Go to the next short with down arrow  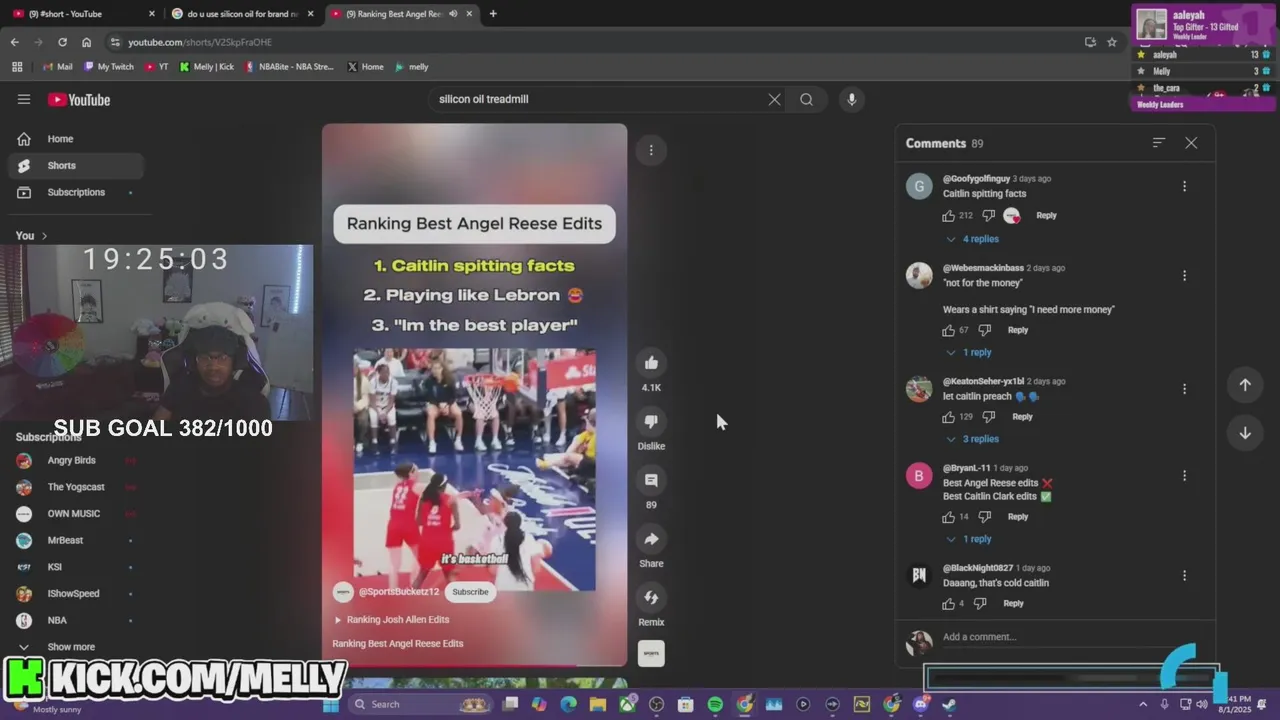tap(1245, 433)
